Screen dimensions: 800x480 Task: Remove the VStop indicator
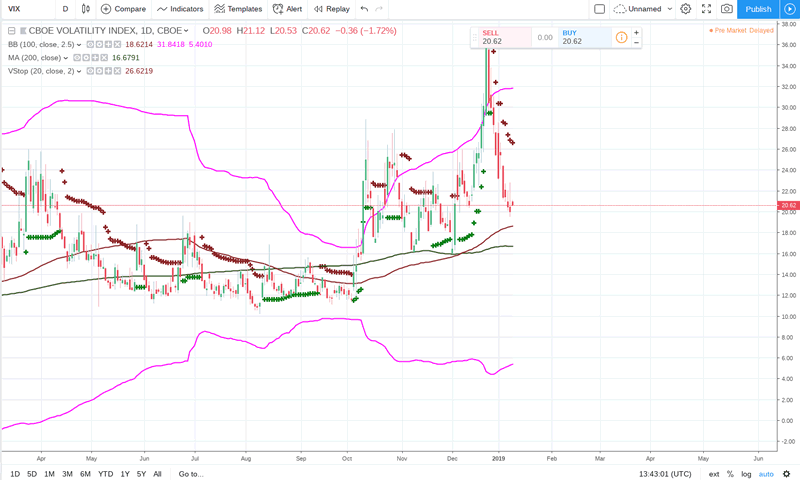coord(117,71)
